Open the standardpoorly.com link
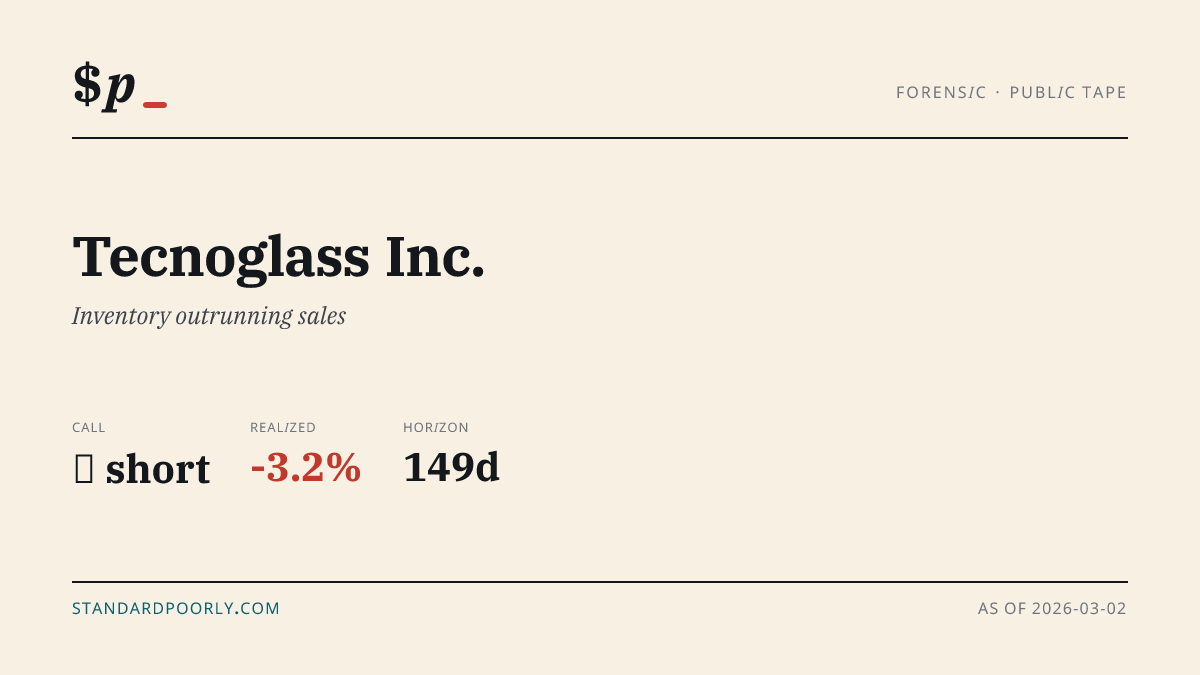 tap(176, 608)
